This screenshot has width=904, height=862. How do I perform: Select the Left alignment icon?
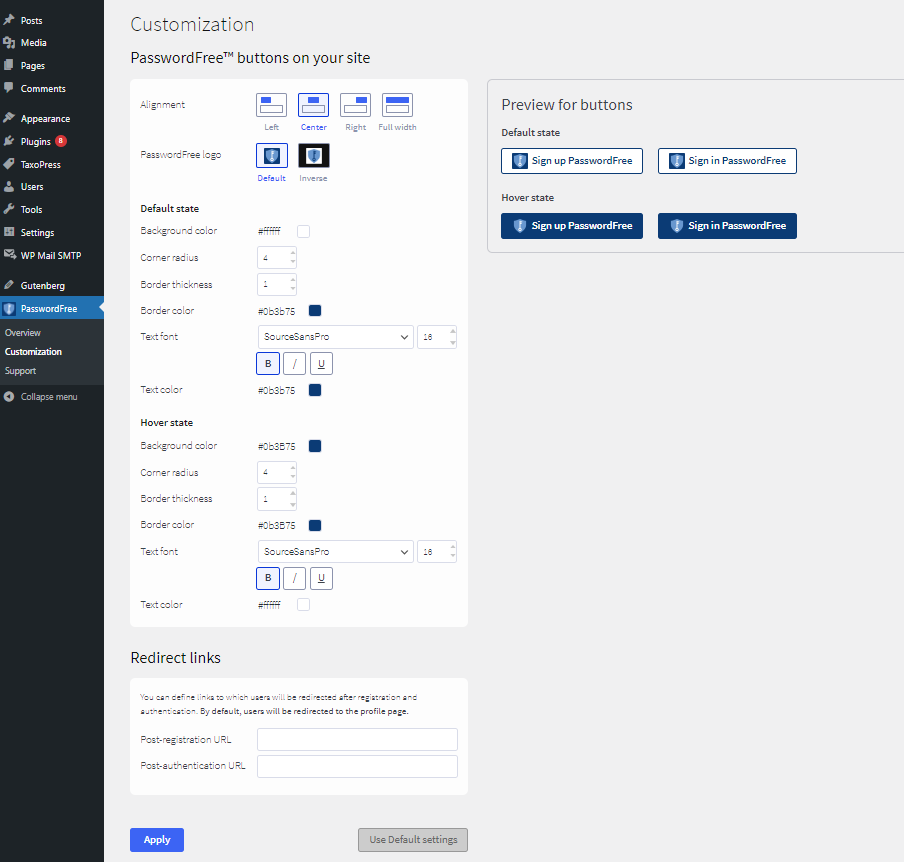point(271,105)
